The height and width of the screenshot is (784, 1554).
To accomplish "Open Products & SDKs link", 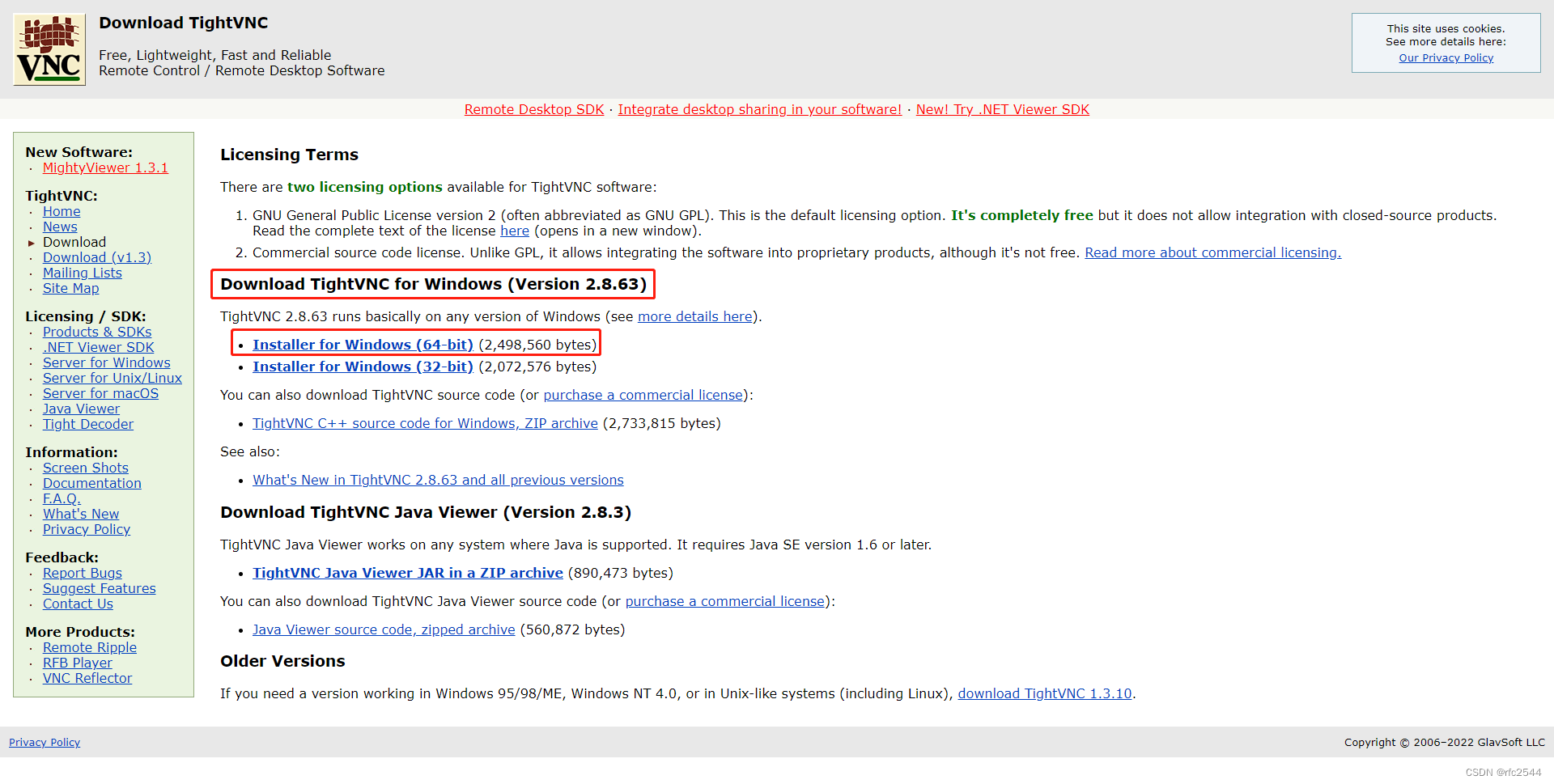I will tap(97, 332).
